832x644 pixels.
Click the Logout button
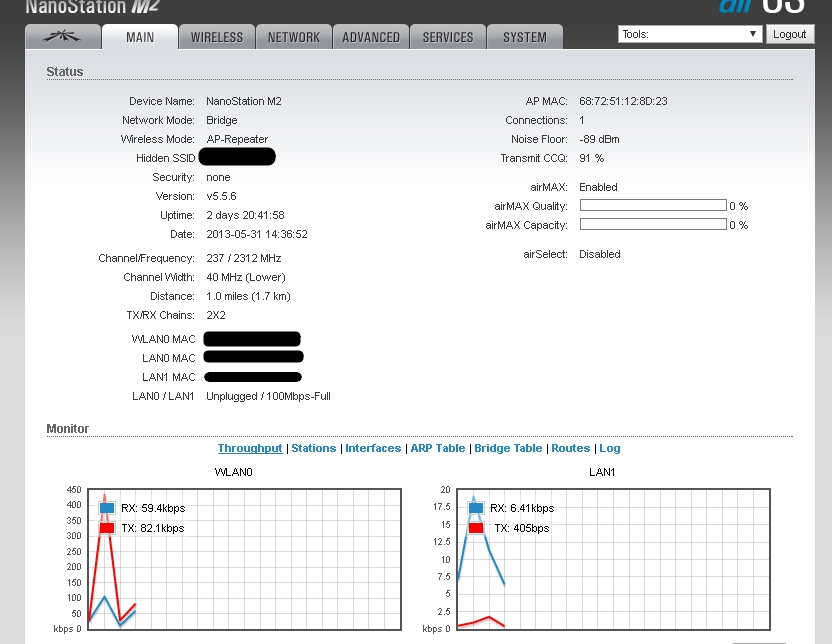pyautogui.click(x=790, y=34)
